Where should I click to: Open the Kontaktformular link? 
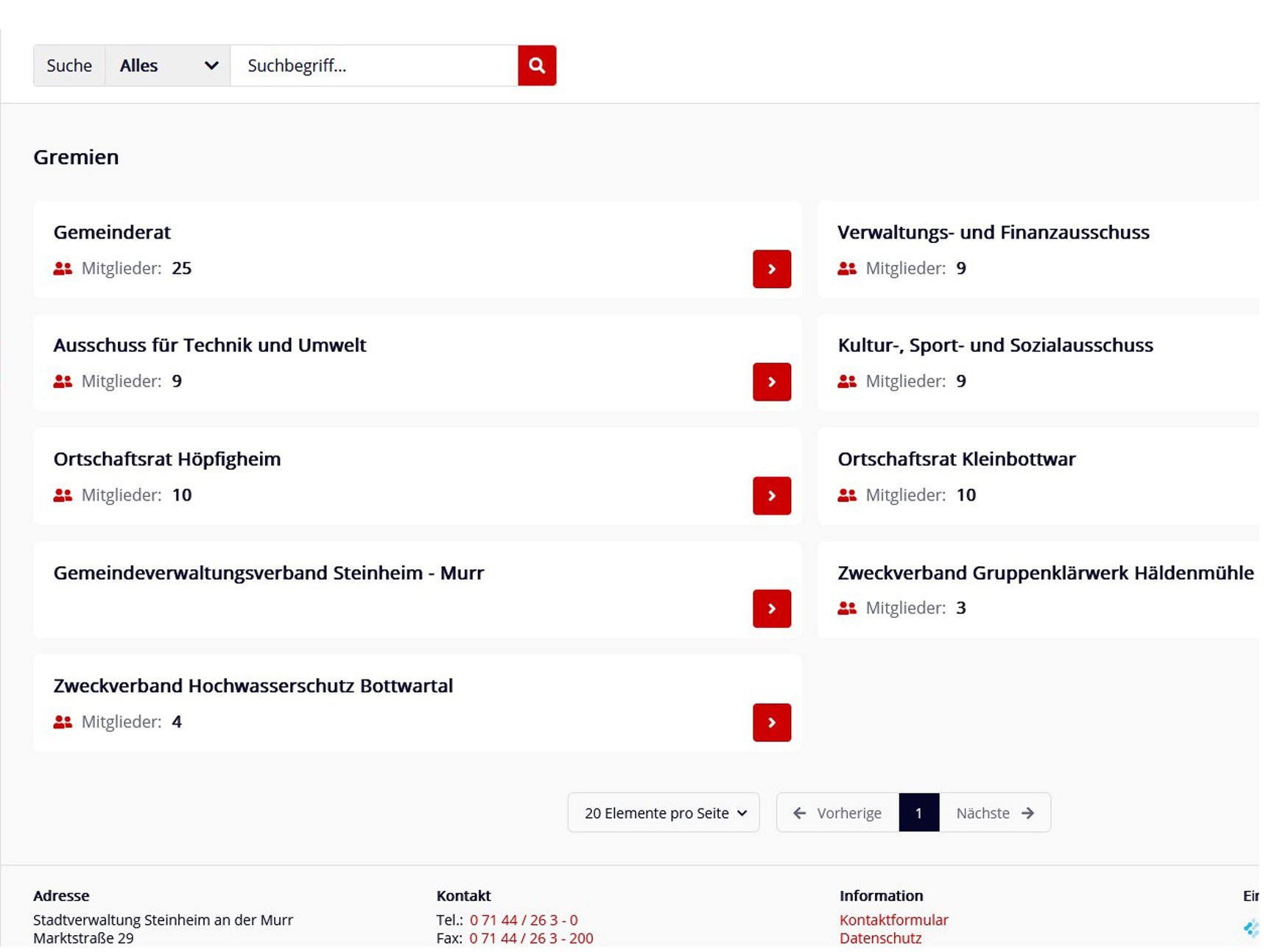[x=893, y=920]
